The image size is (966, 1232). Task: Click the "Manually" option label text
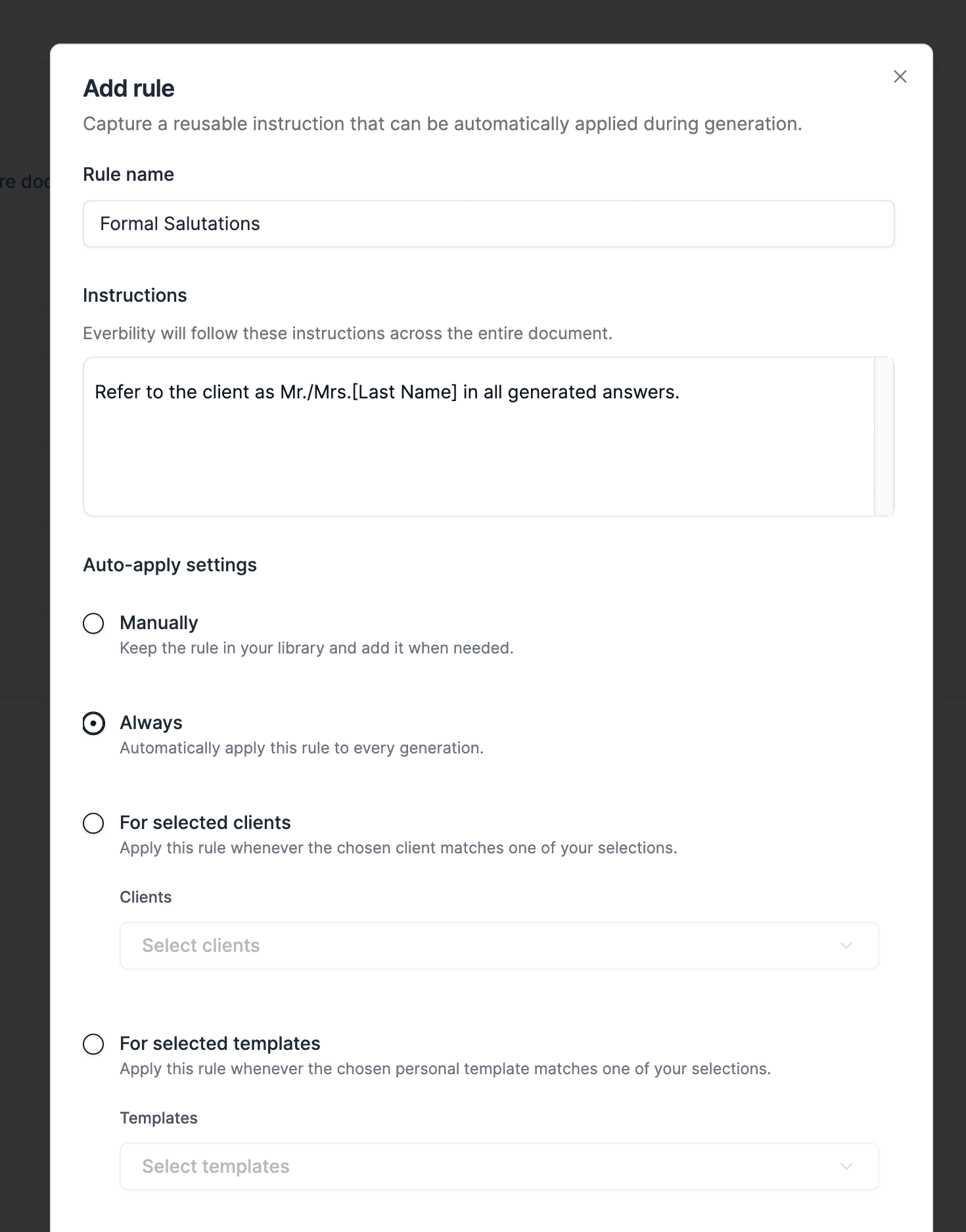click(159, 623)
